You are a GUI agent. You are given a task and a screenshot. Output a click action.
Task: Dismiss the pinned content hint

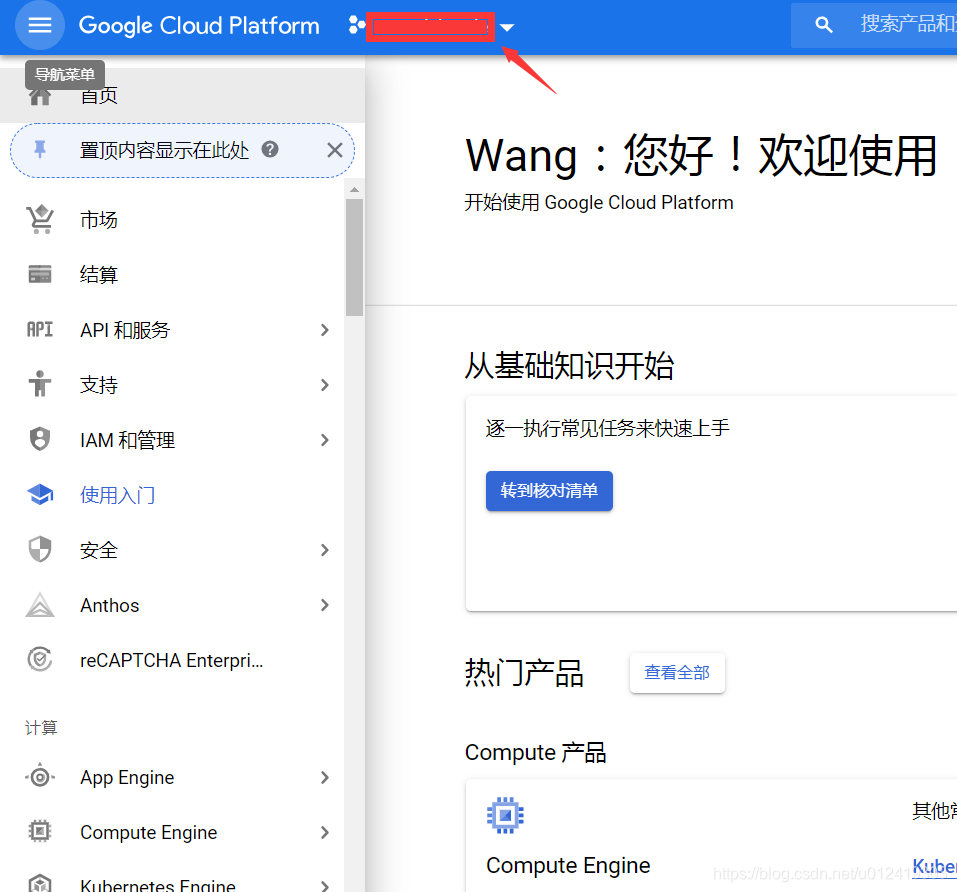click(334, 150)
